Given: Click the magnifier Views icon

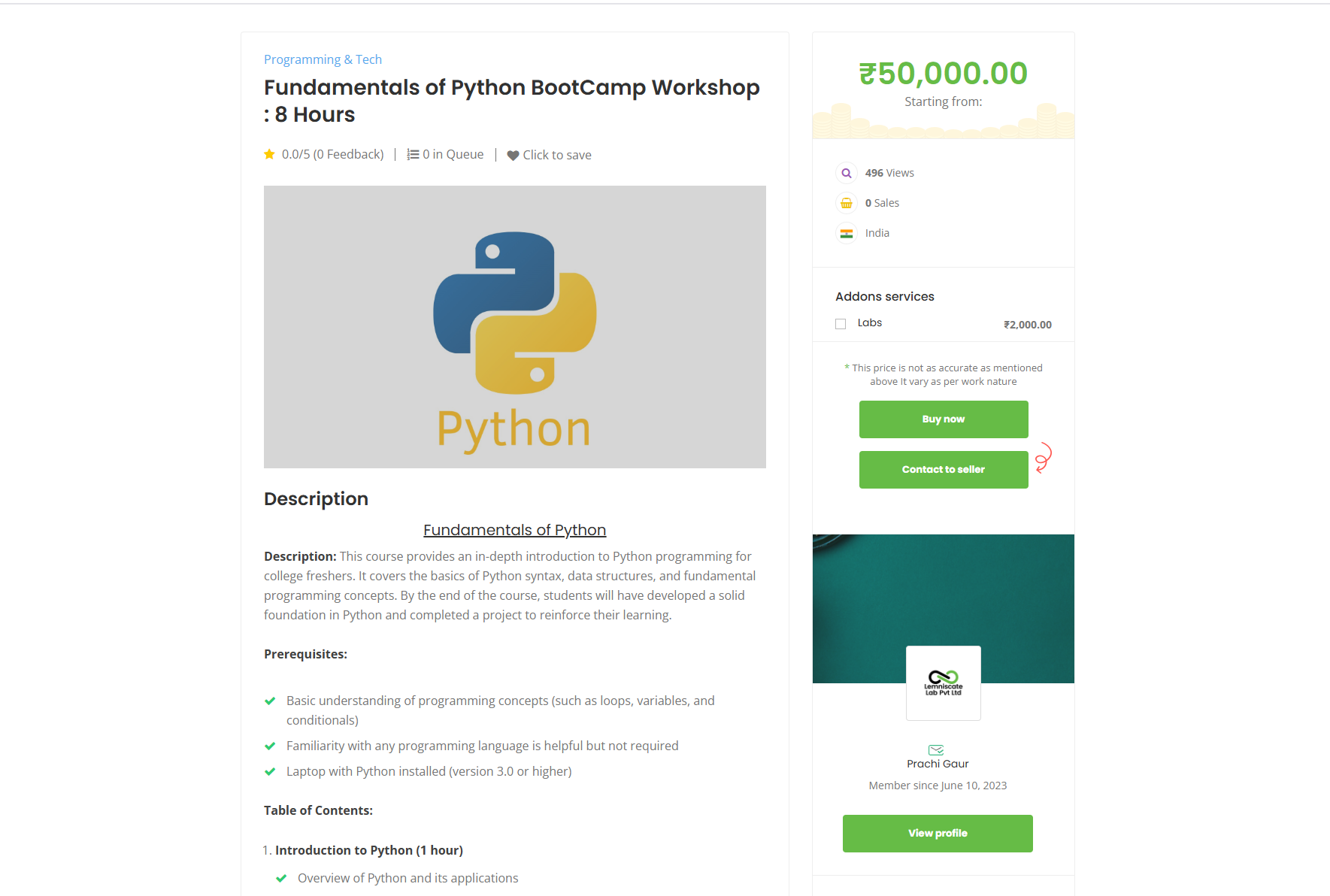Looking at the screenshot, I should [847, 173].
